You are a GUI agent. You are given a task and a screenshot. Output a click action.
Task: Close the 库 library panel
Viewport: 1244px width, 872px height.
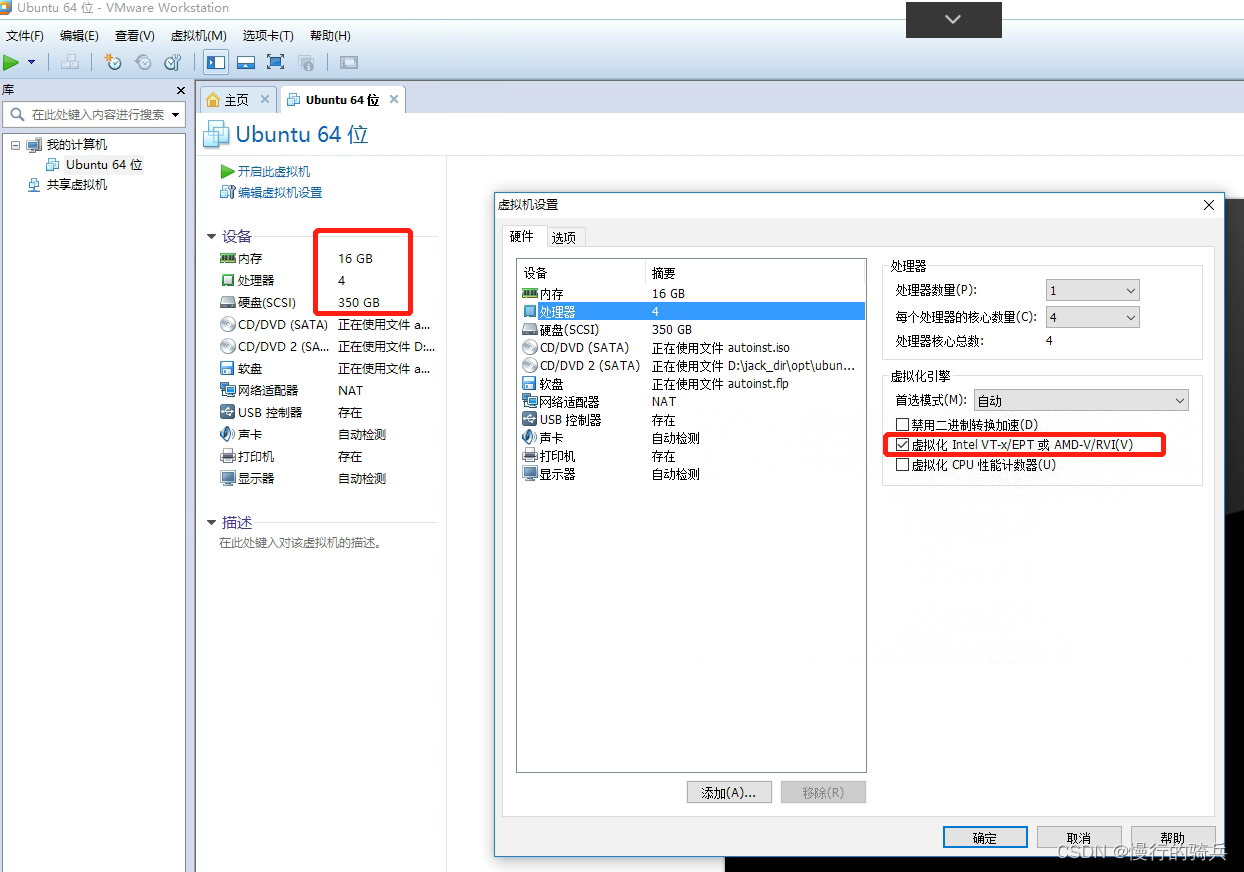[x=181, y=91]
